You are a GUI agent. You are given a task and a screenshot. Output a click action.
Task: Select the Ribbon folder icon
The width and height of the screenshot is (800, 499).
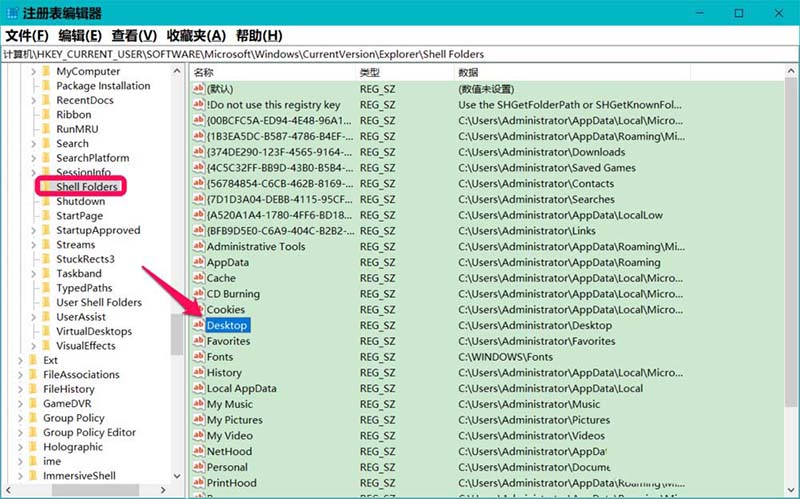(46, 114)
